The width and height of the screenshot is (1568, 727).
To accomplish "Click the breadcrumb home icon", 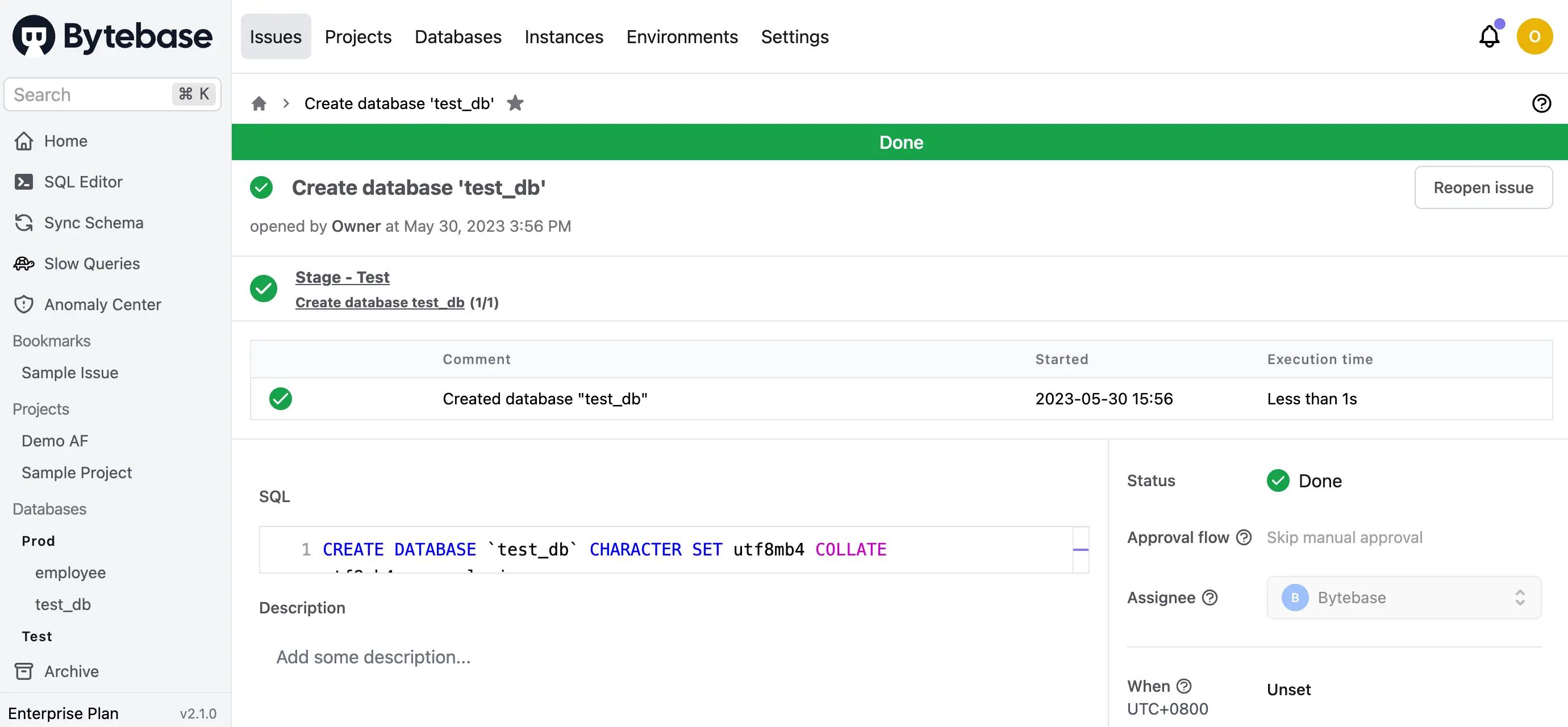I will click(258, 103).
